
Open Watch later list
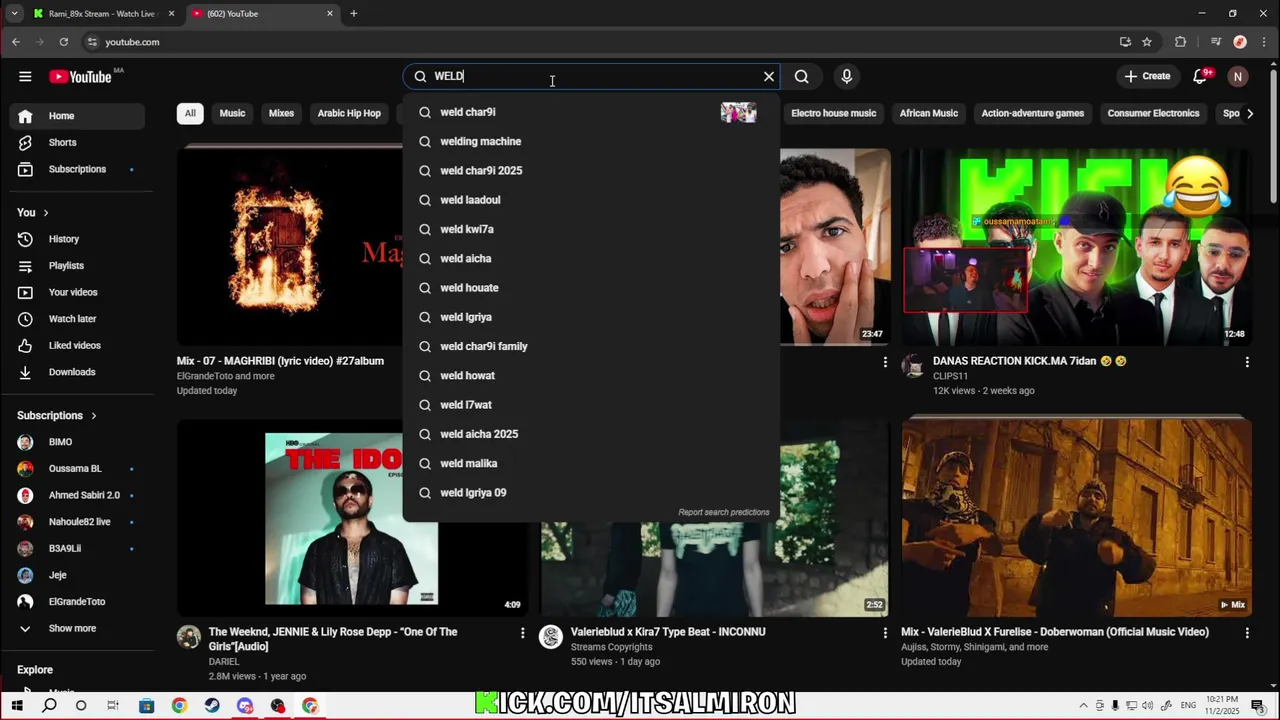coord(78,319)
